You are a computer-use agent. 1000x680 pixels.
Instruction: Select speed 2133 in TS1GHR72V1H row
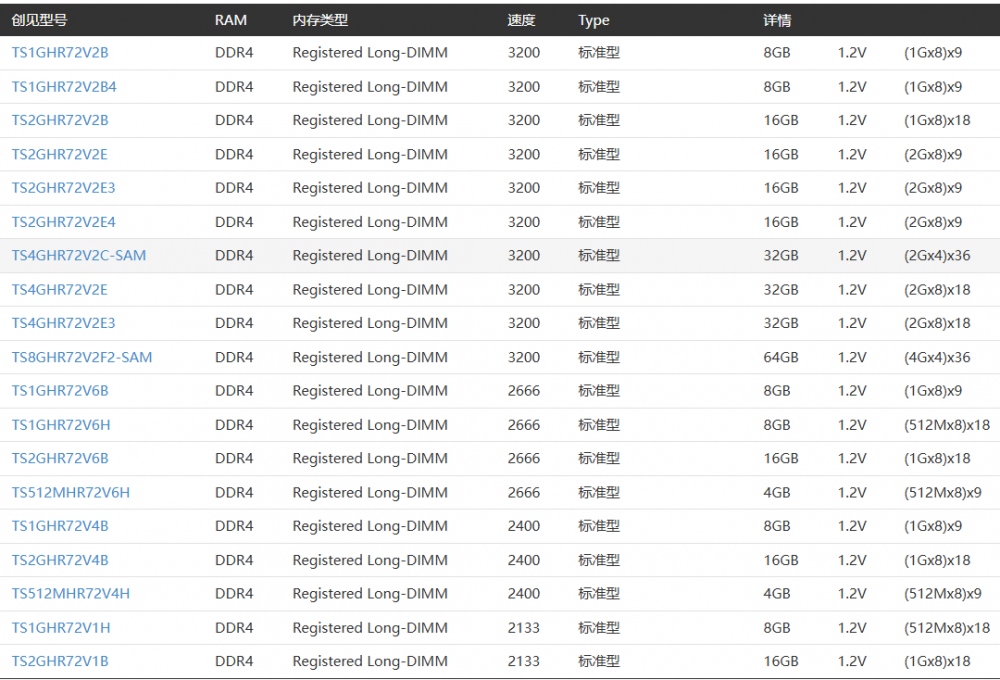click(x=524, y=628)
